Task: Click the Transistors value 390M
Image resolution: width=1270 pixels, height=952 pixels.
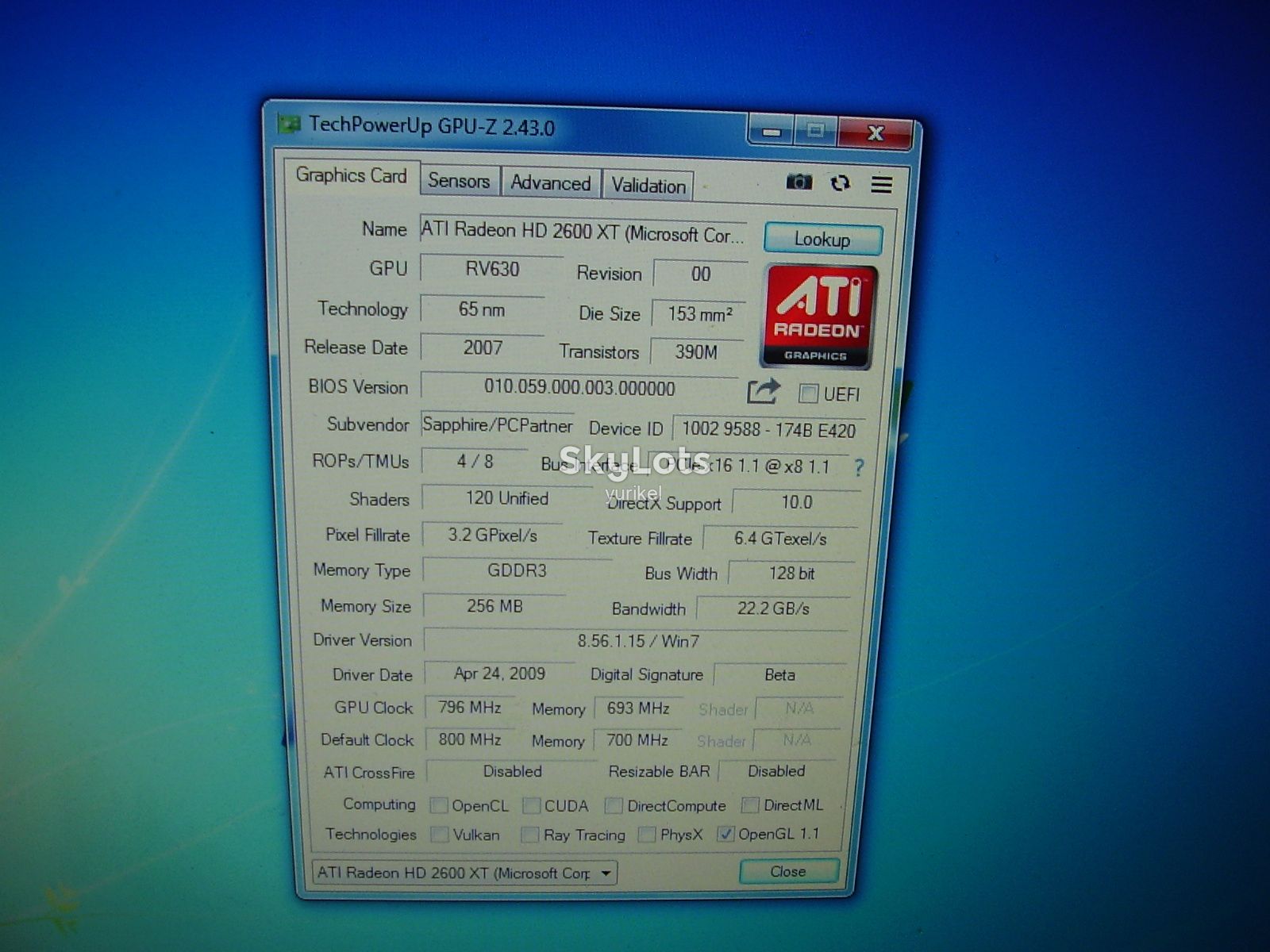Action: tap(696, 351)
